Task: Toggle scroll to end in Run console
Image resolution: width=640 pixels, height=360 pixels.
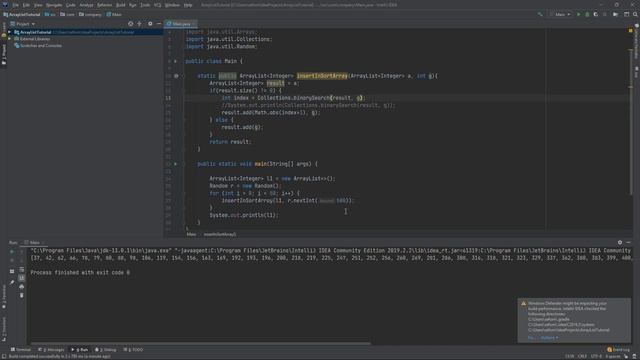Action: pyautogui.click(x=22, y=278)
